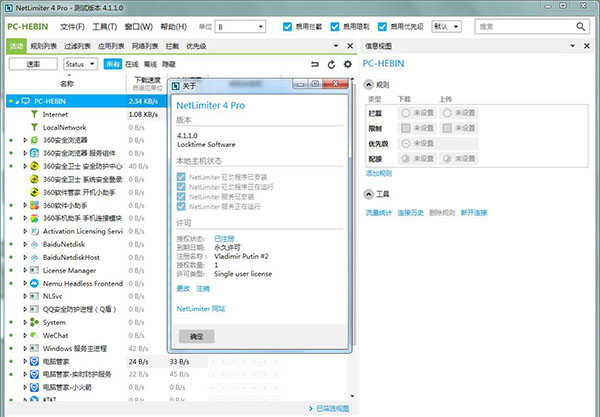Open the 帮助(H) menu
600x417 pixels.
click(x=173, y=27)
